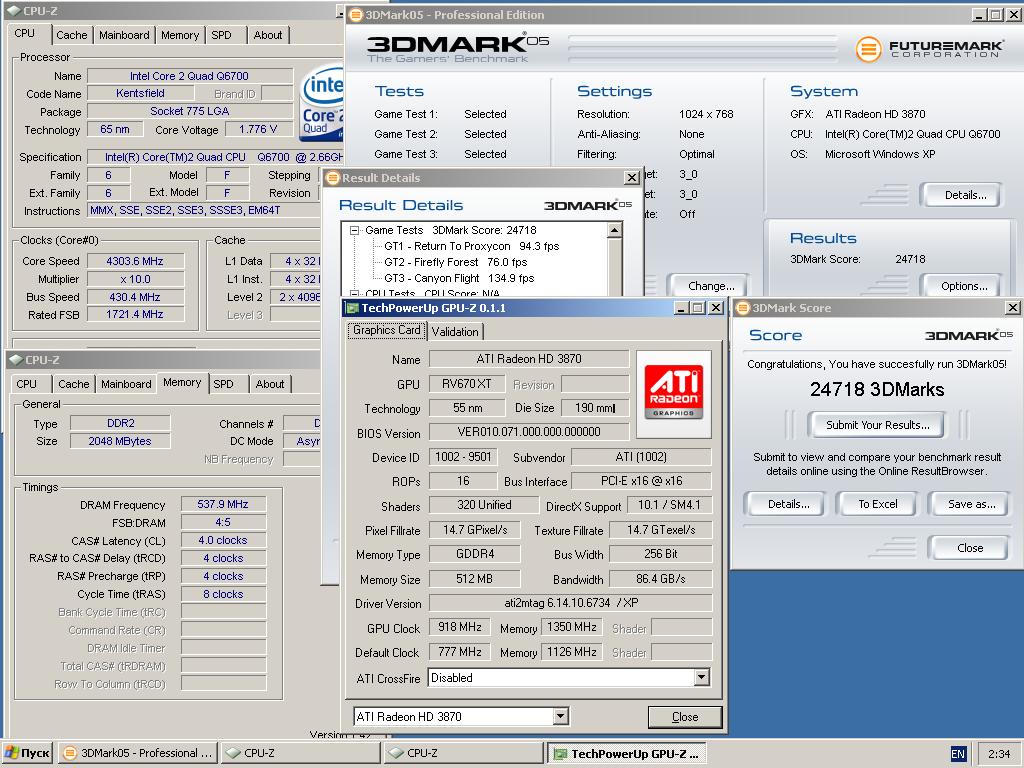
Task: Click the DRAM Frequency 537.9 MHz value
Action: [223, 504]
